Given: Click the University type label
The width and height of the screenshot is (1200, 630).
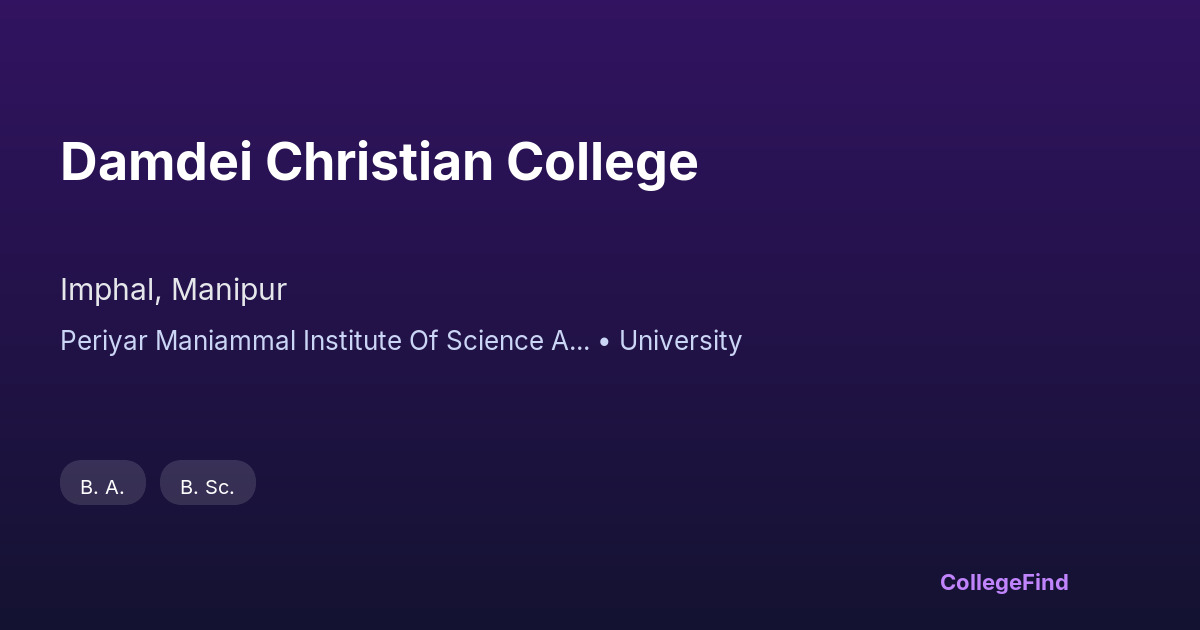Looking at the screenshot, I should 680,341.
